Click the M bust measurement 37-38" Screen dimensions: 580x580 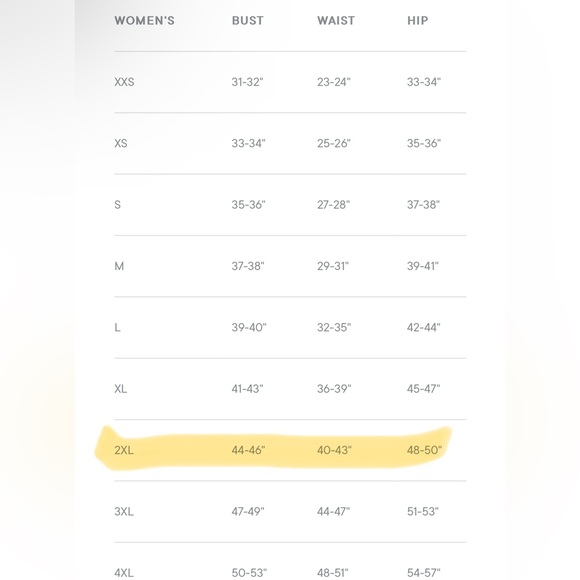(248, 266)
